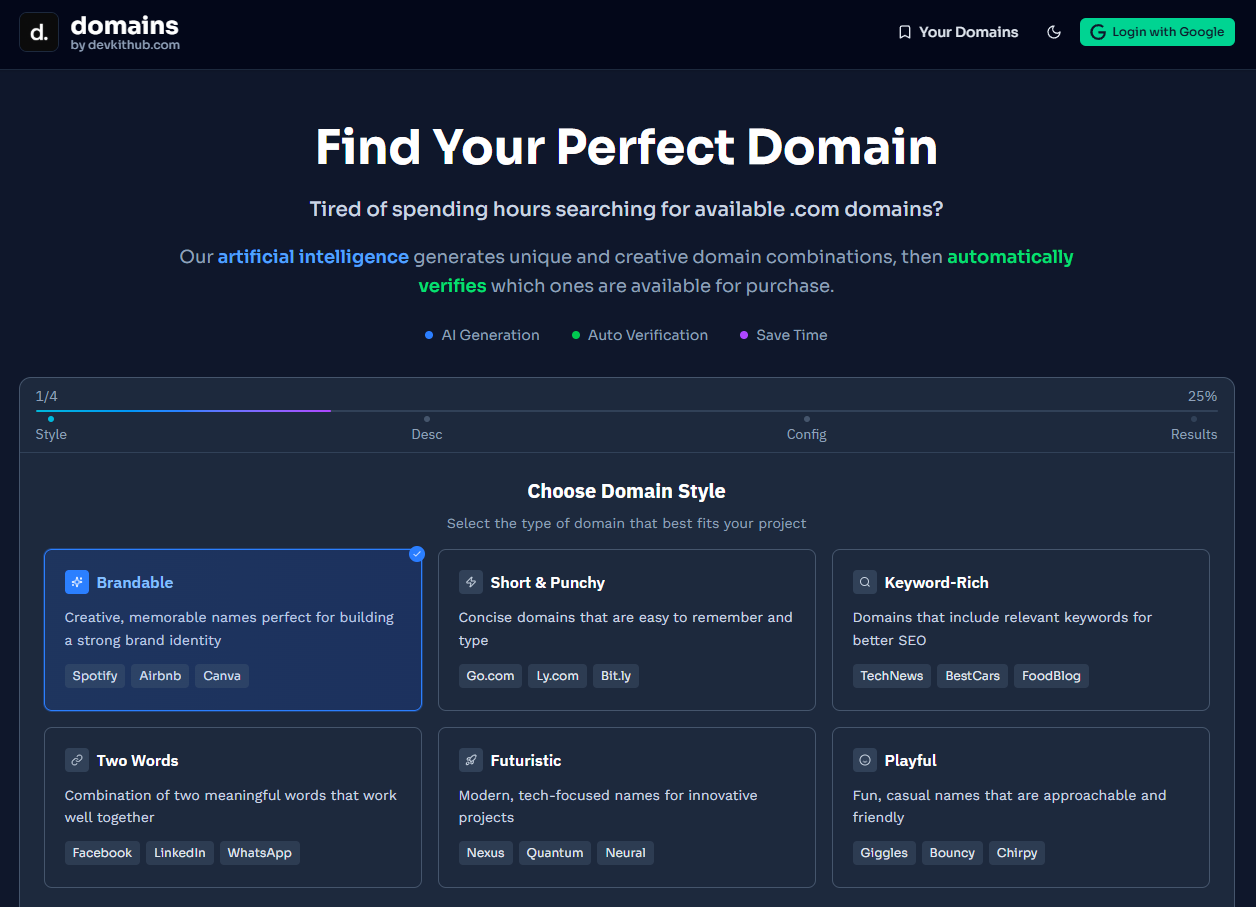
Task: Click the Two Words chain-link icon
Action: click(x=77, y=759)
